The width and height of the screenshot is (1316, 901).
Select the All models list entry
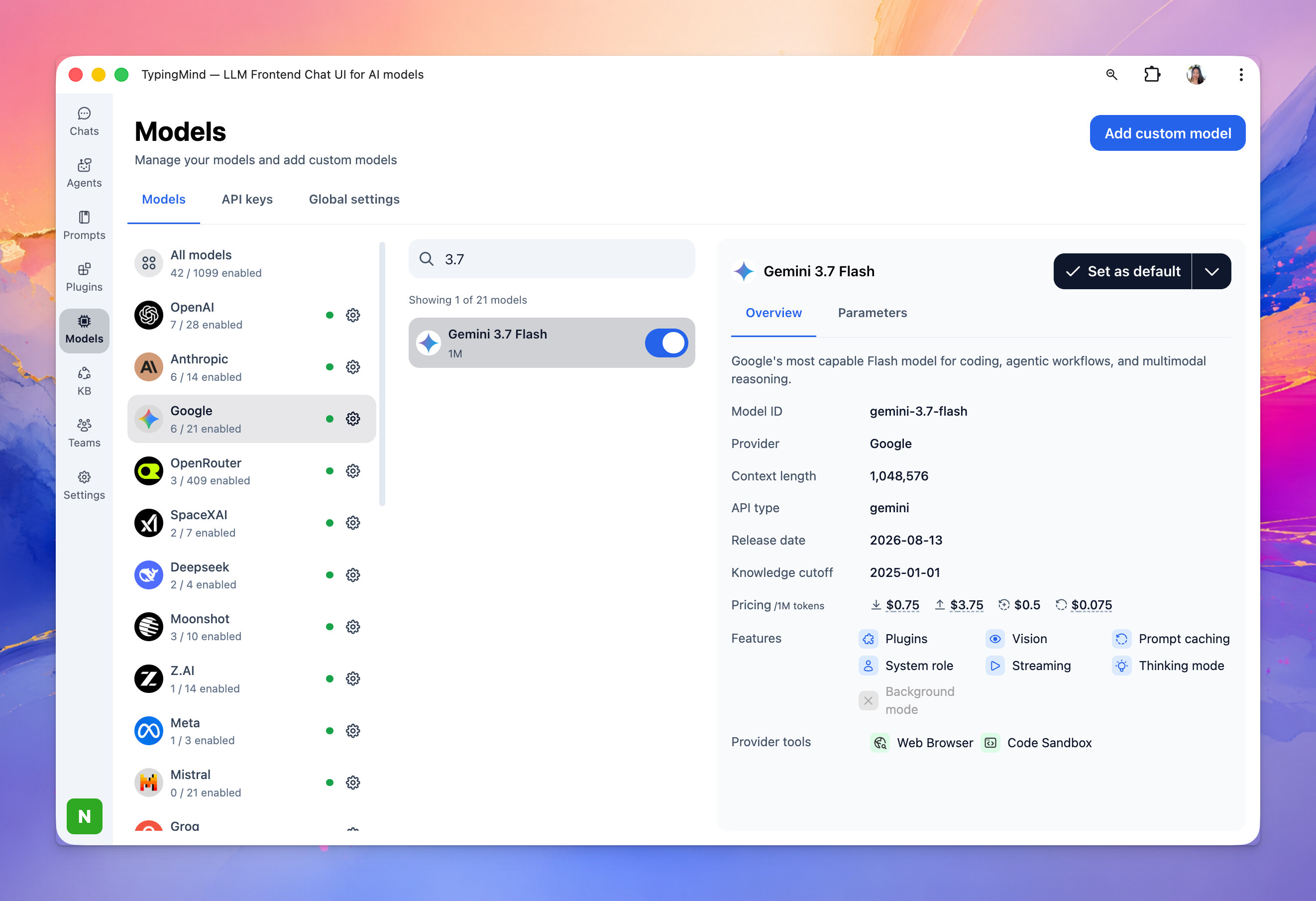[x=251, y=263]
